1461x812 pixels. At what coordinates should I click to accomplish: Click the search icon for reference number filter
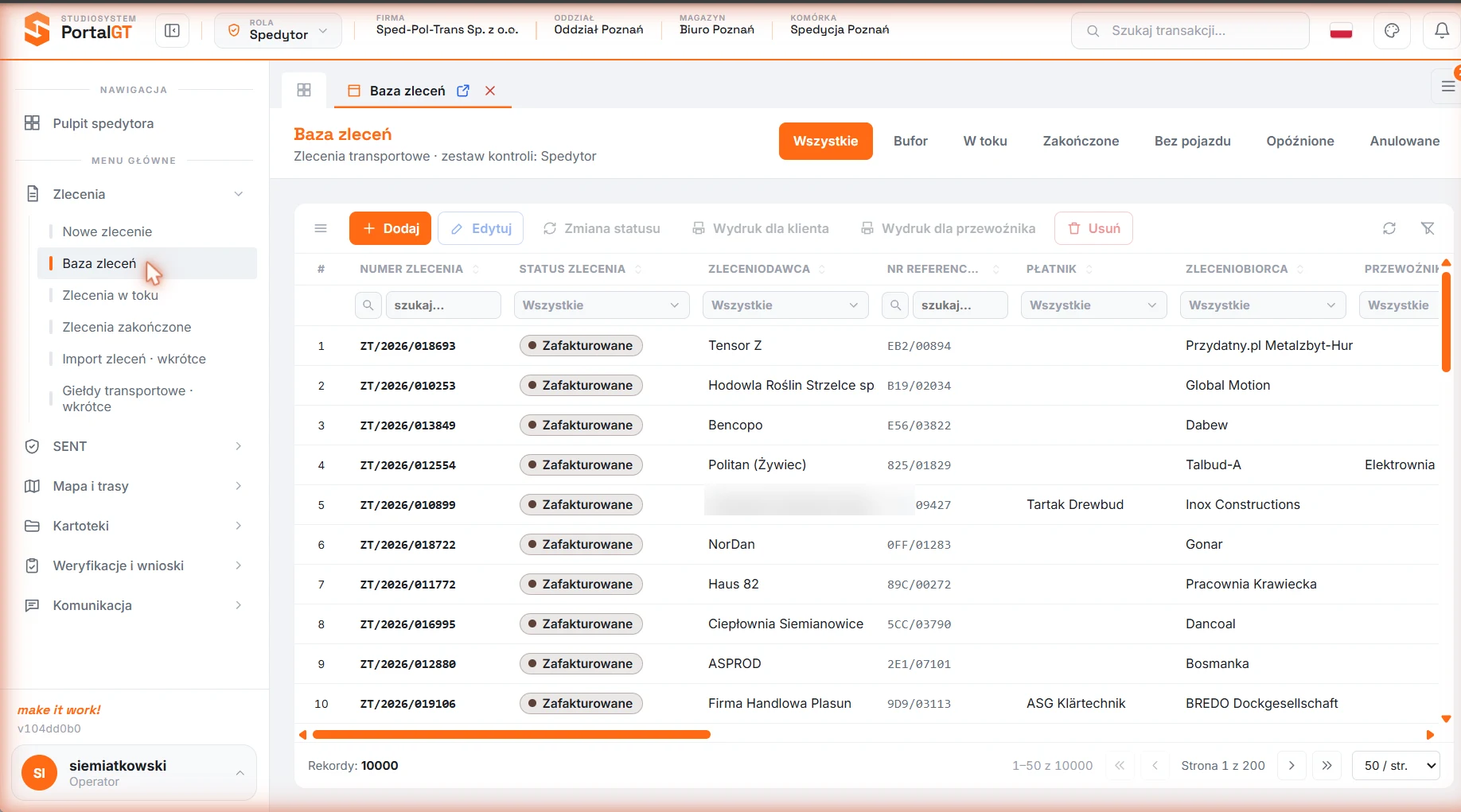click(x=896, y=305)
